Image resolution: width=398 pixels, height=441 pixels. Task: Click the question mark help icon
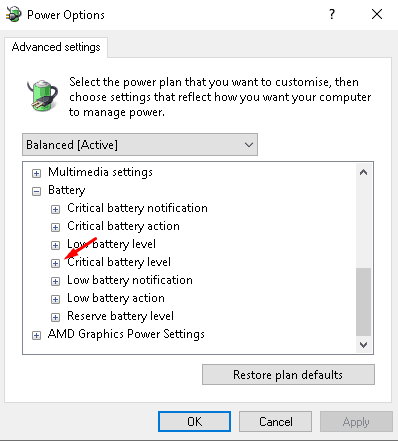[332, 14]
